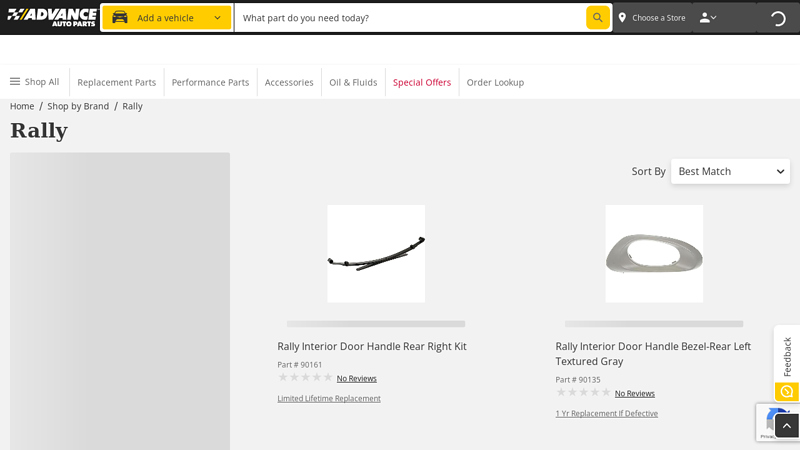Viewport: 800px width, 450px height.
Task: Click the location pin store icon
Action: (622, 18)
